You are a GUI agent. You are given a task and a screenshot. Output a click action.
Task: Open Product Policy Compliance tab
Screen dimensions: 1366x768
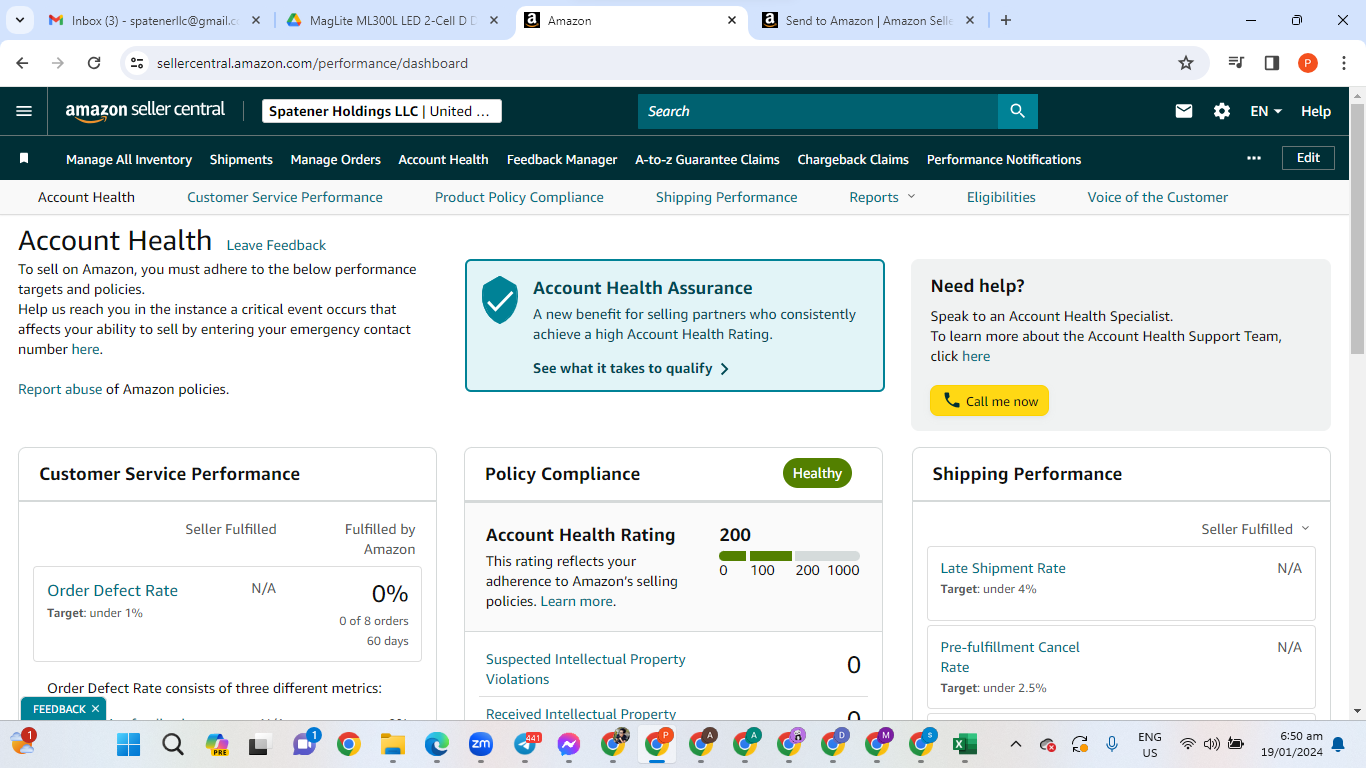pyautogui.click(x=519, y=197)
